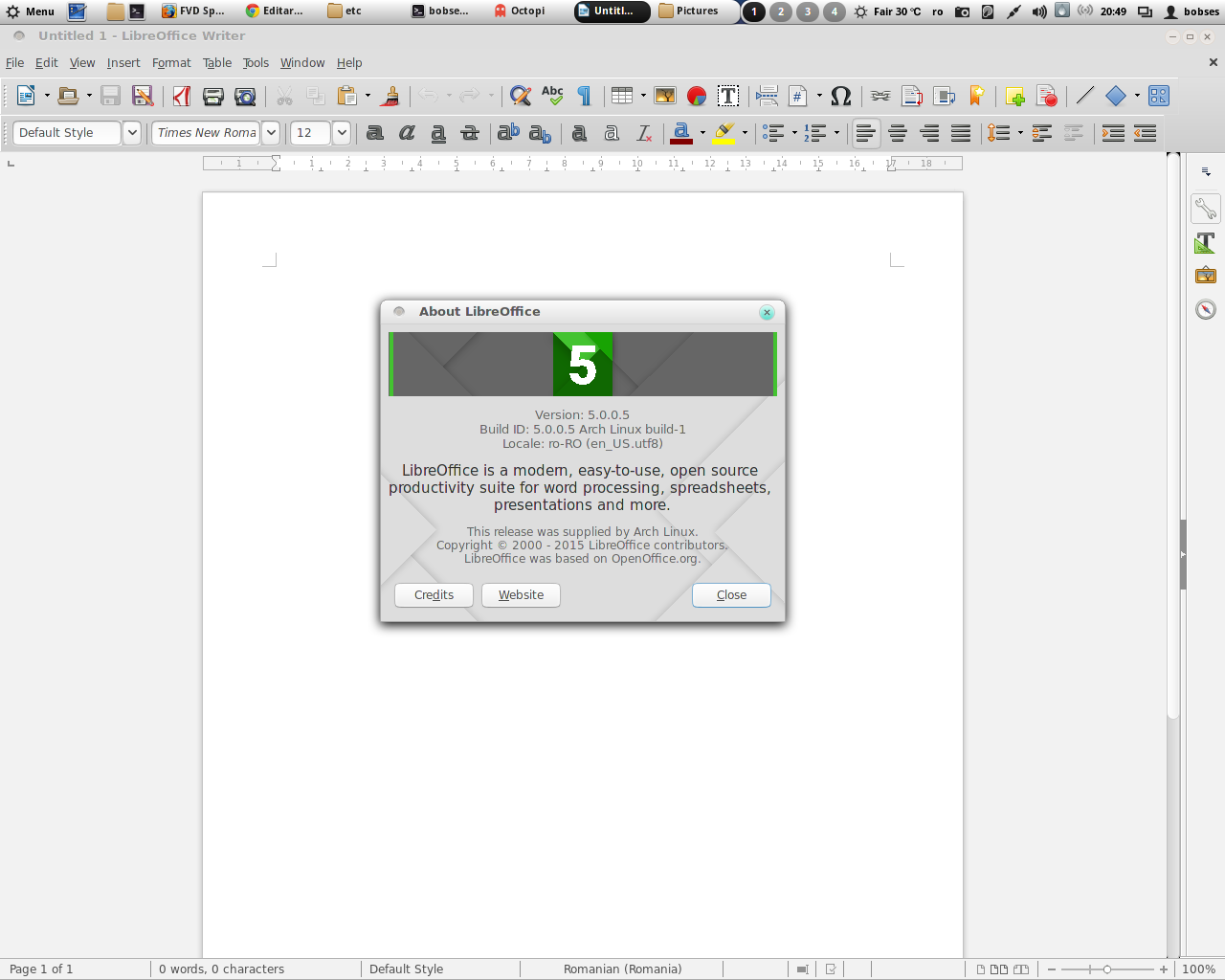The image size is (1225, 980).
Task: Open Sidebar Properties wrench icon
Action: tap(1206, 209)
